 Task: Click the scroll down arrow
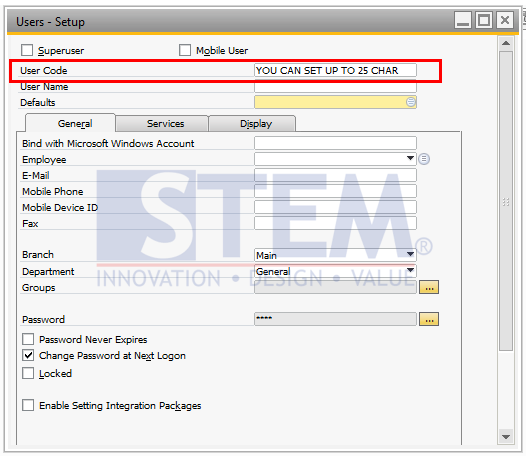click(506, 437)
